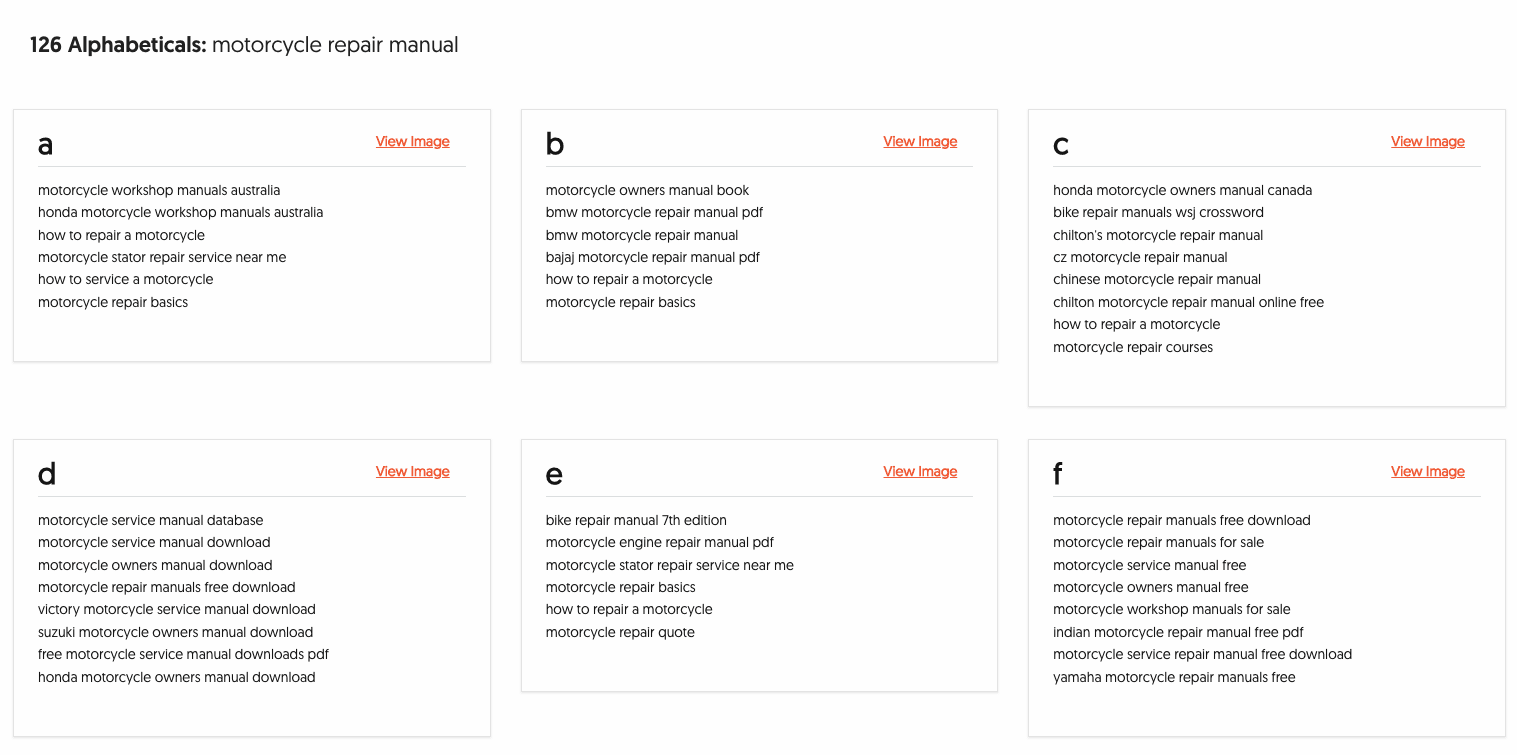Select 'motorcycle service manual database' entry
1517x755 pixels.
[150, 520]
